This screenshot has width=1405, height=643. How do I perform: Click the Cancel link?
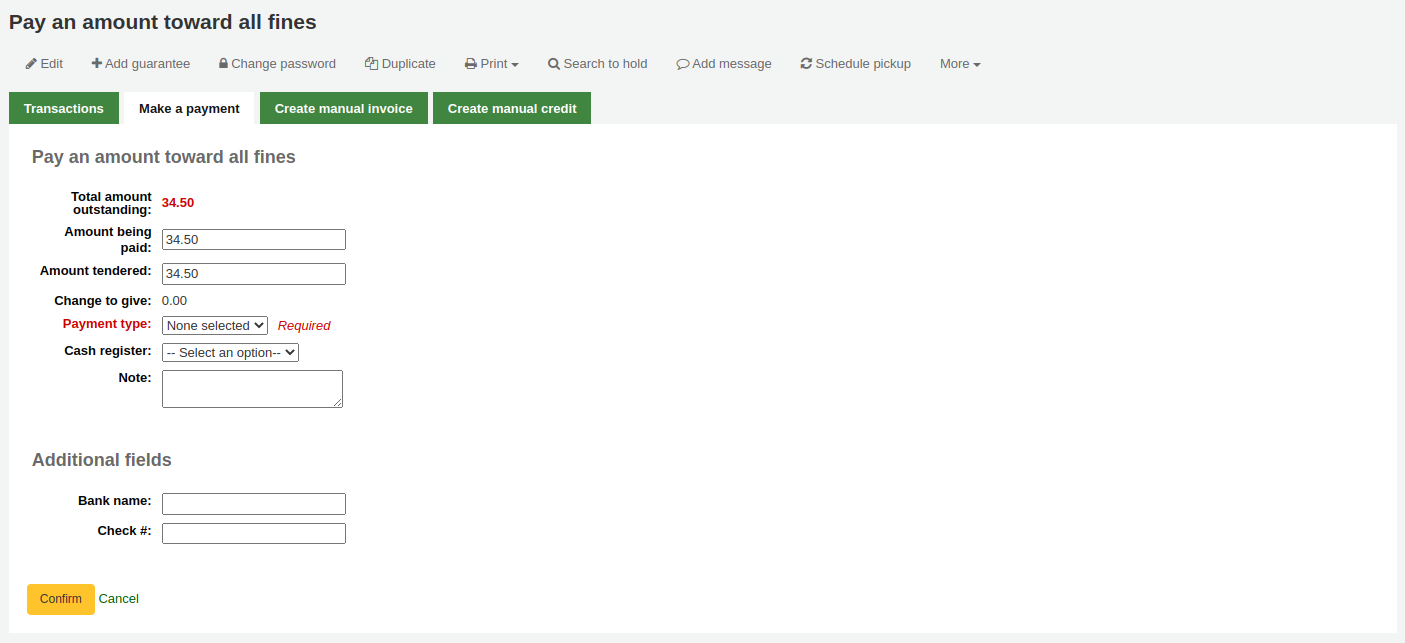119,599
